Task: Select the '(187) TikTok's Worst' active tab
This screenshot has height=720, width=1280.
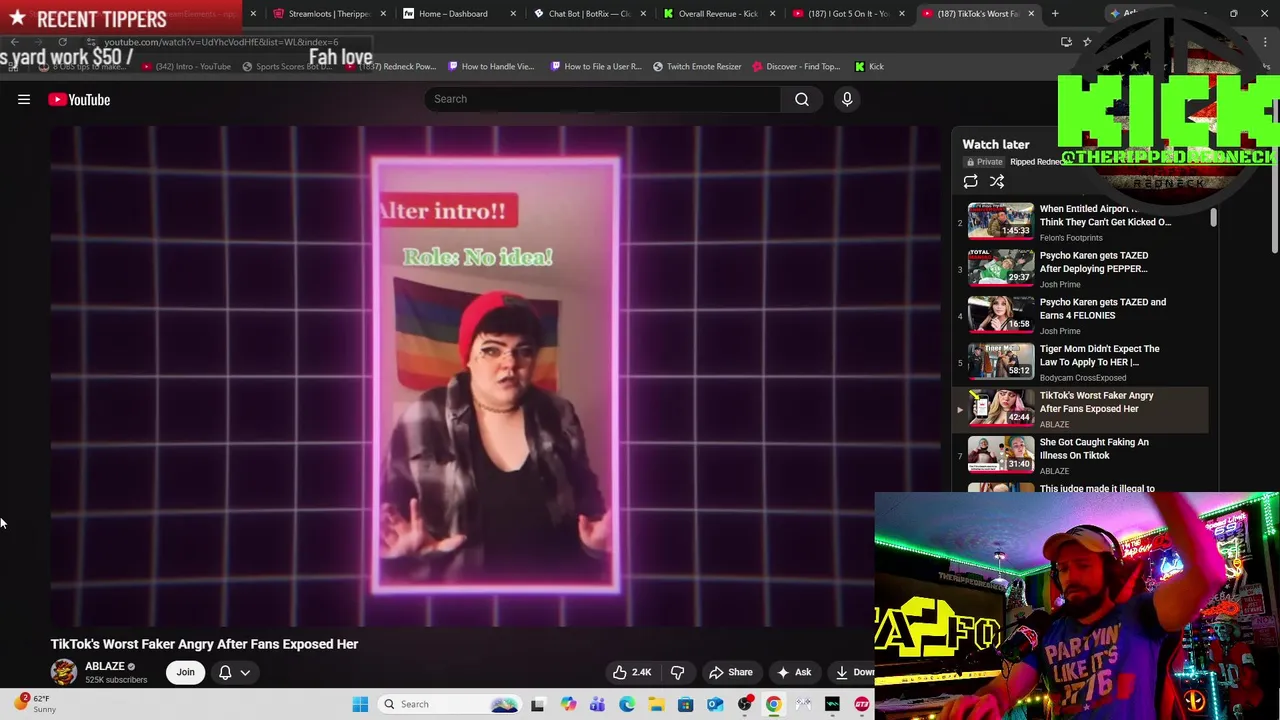Action: click(x=977, y=14)
